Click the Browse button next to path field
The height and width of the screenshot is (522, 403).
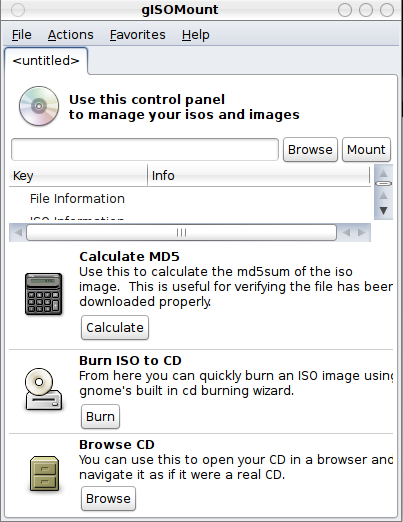310,150
